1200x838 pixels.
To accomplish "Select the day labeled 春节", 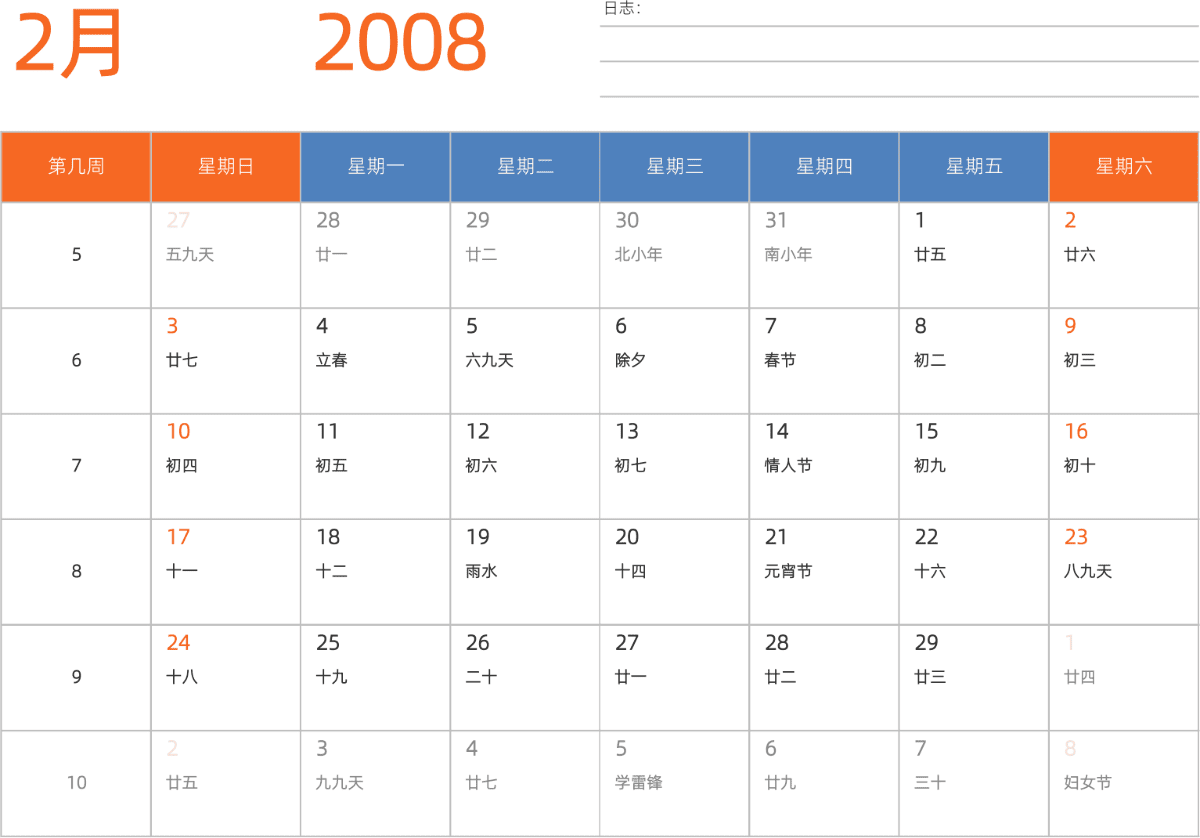I will pyautogui.click(x=824, y=361).
